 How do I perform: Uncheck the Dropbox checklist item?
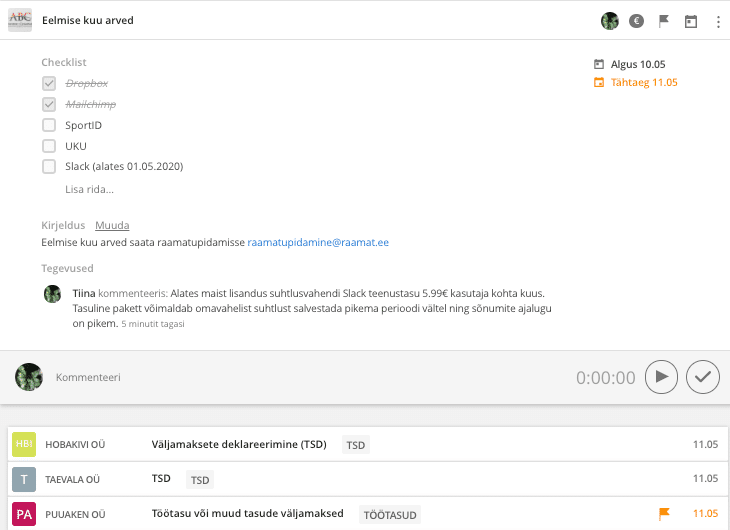coord(49,83)
